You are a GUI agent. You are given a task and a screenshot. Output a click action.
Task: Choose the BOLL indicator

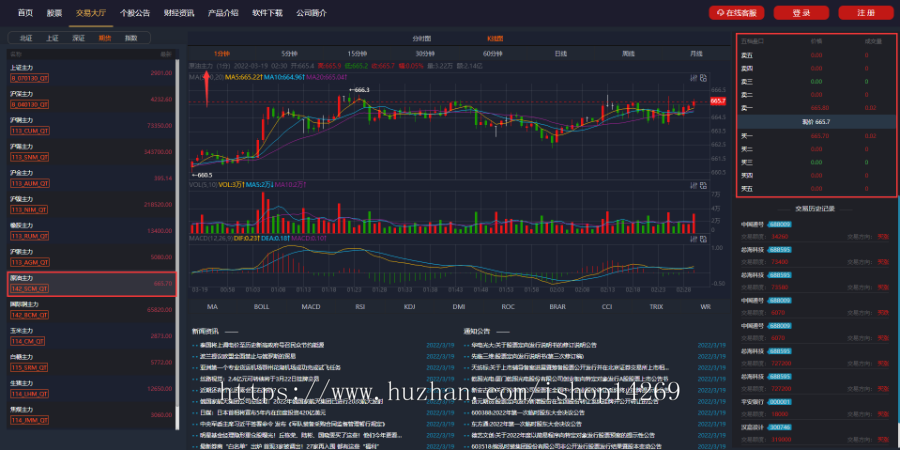click(x=261, y=307)
